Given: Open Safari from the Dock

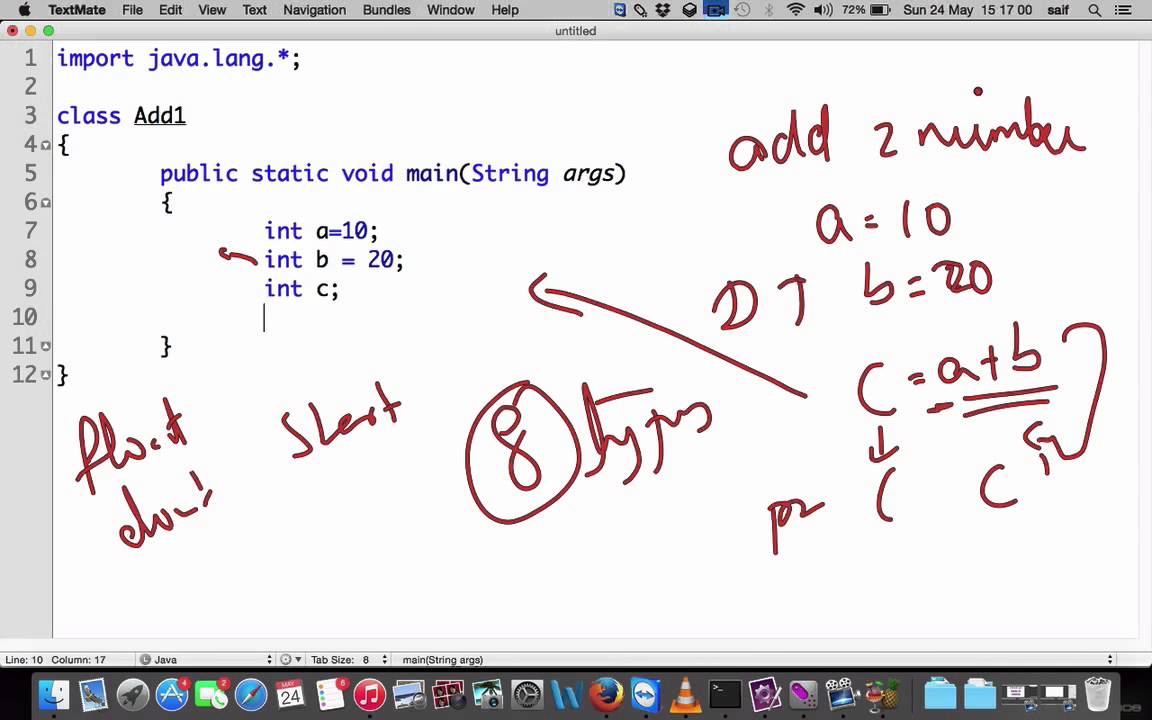Looking at the screenshot, I should (x=251, y=694).
